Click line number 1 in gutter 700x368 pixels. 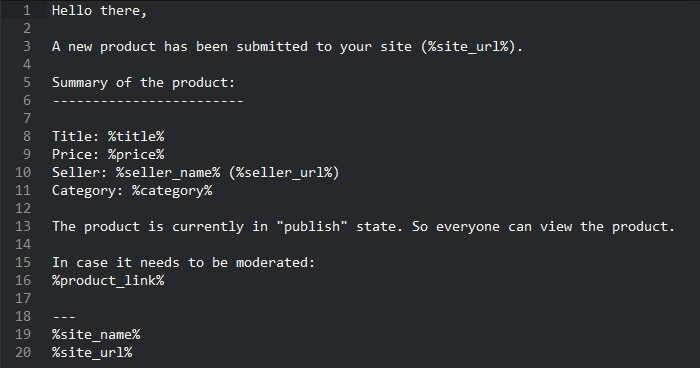26,10
